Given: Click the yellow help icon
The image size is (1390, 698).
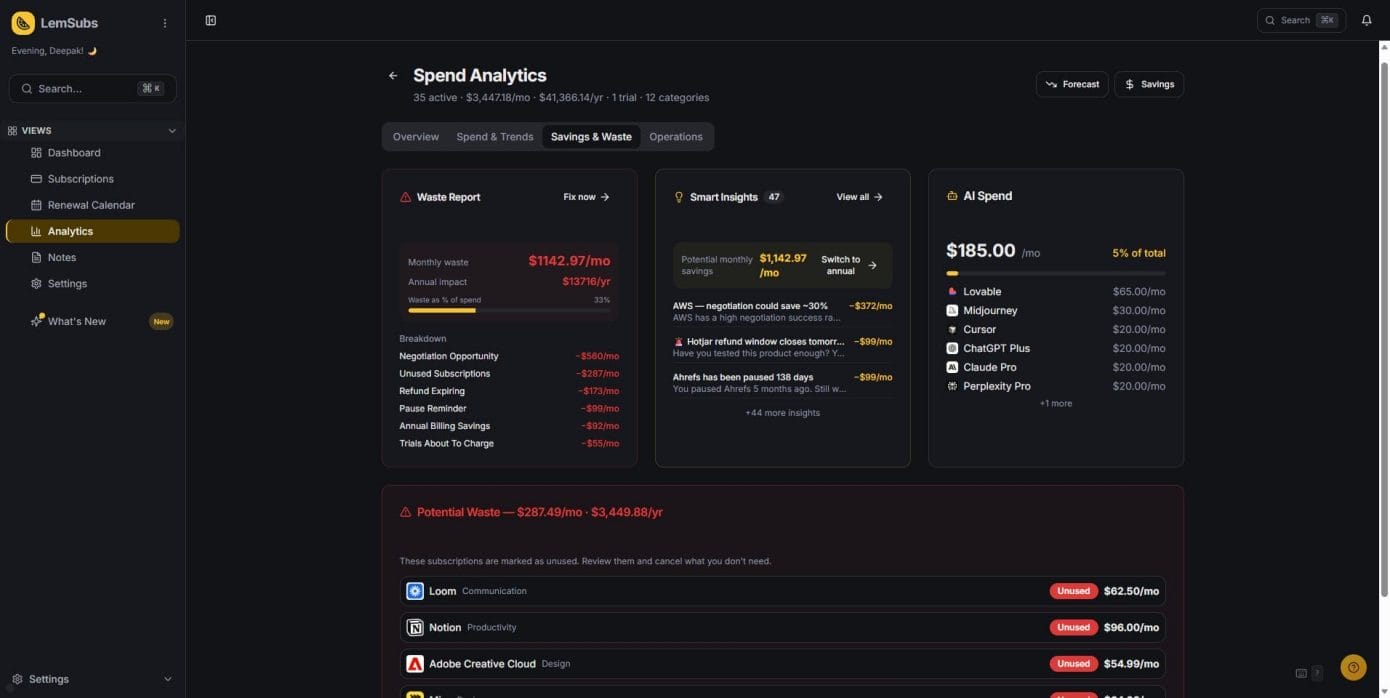Looking at the screenshot, I should pyautogui.click(x=1353, y=667).
